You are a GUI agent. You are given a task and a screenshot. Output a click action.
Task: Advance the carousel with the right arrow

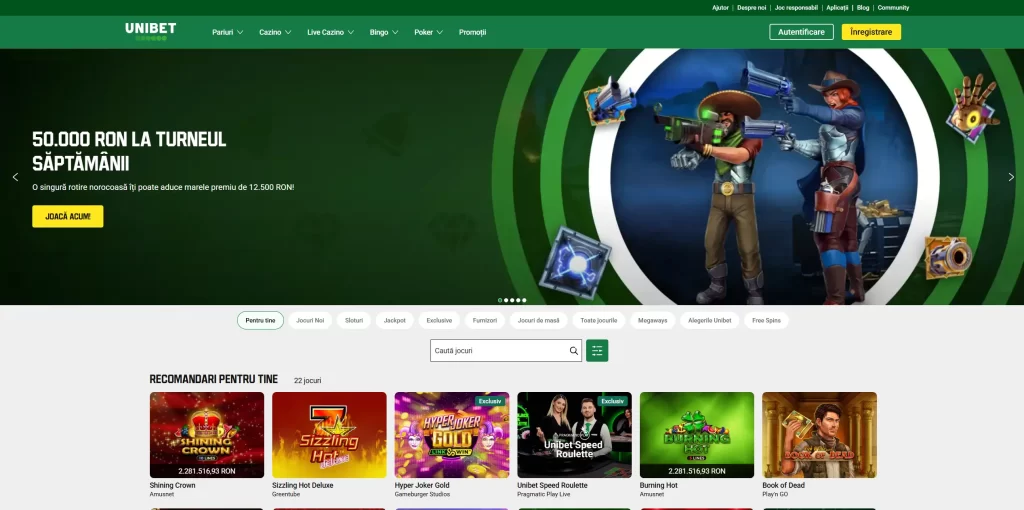coord(1011,177)
